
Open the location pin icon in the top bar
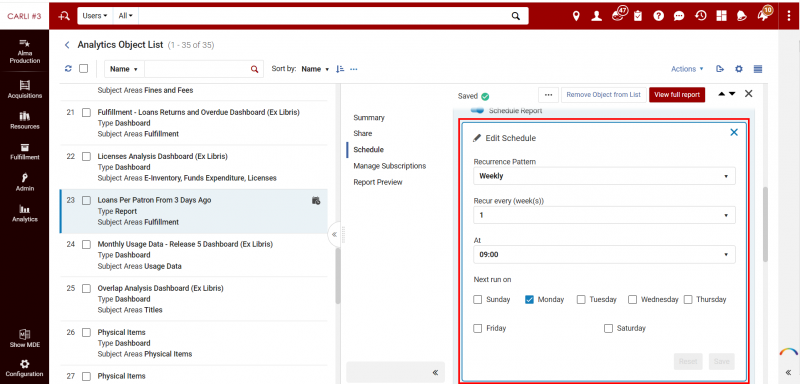pos(576,16)
